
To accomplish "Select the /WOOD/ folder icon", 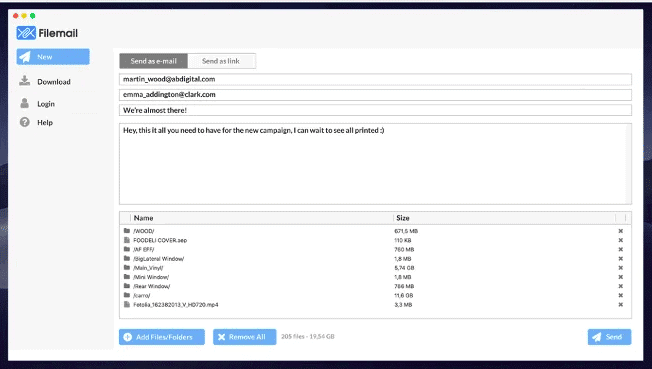I will tap(127, 230).
